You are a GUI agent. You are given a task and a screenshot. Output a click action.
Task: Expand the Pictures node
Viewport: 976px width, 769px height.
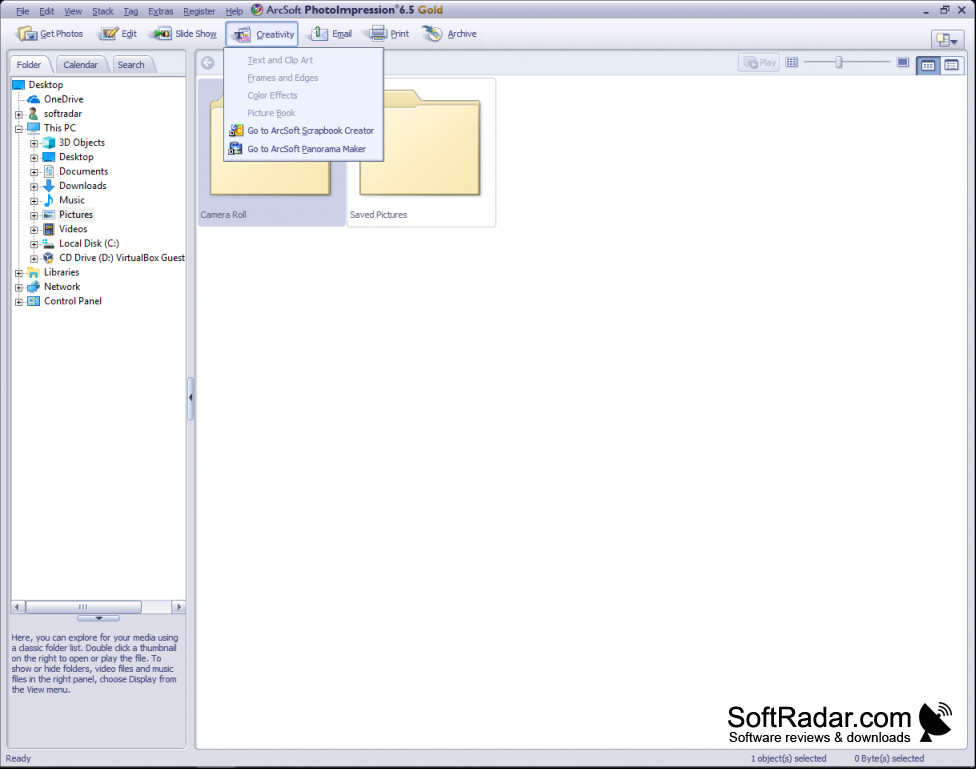tap(34, 215)
